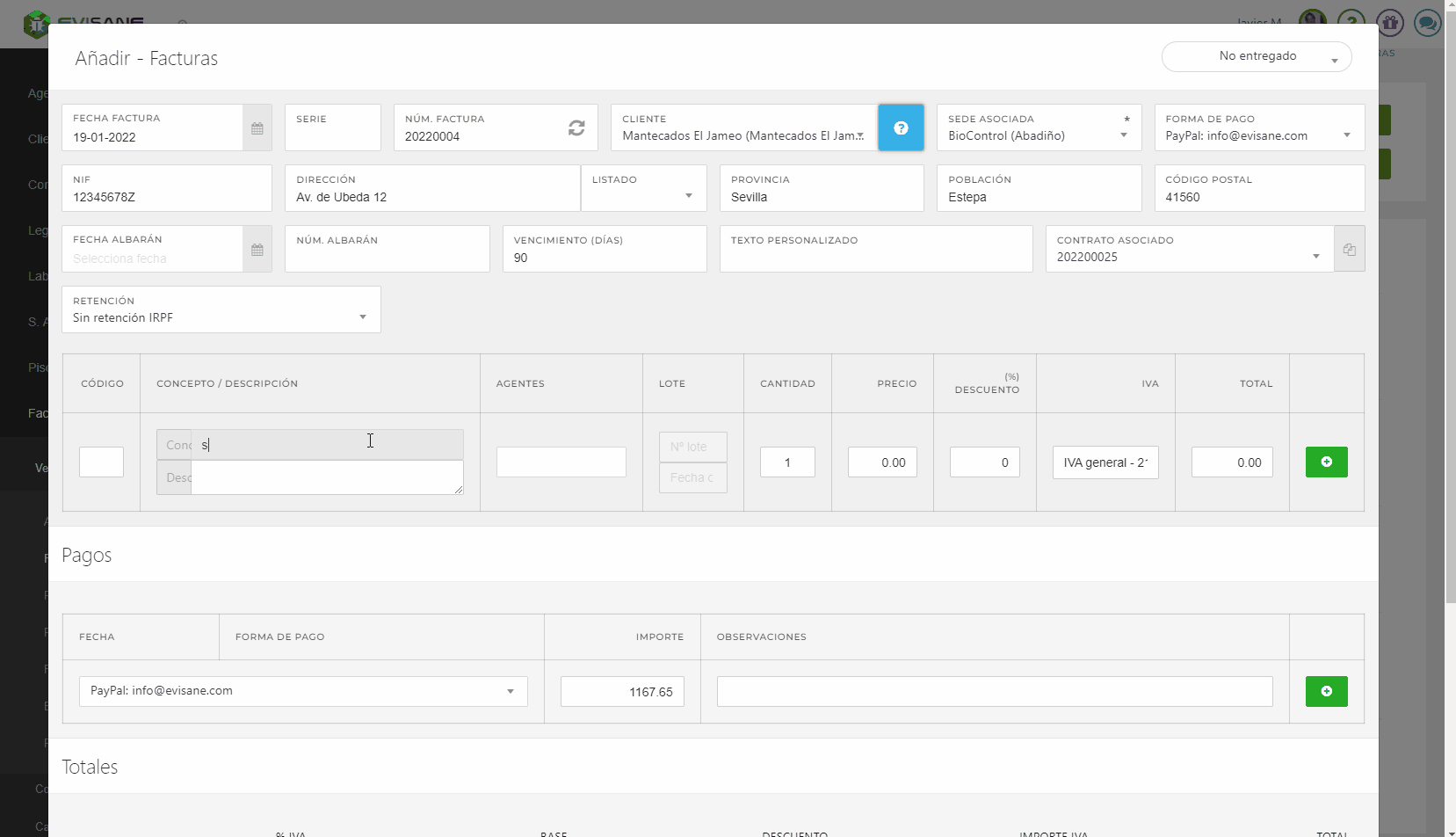Click the copy icon beside Contrato Asociado

pyautogui.click(x=1349, y=250)
